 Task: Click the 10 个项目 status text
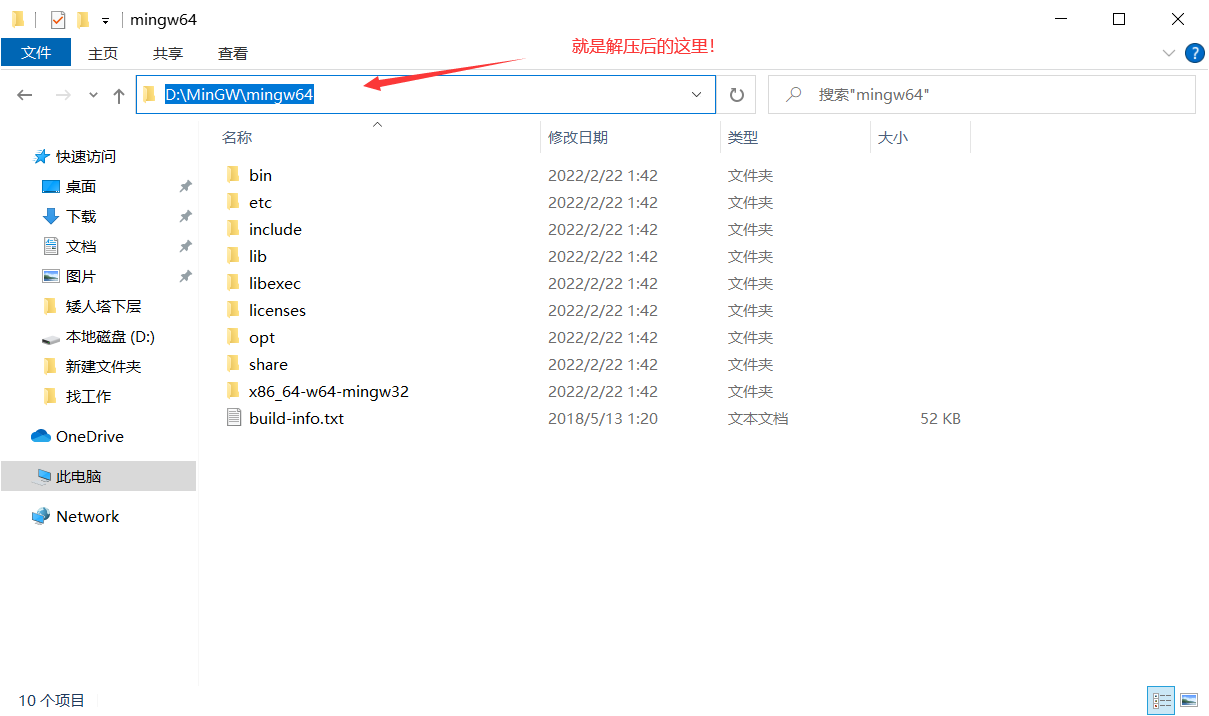(52, 700)
